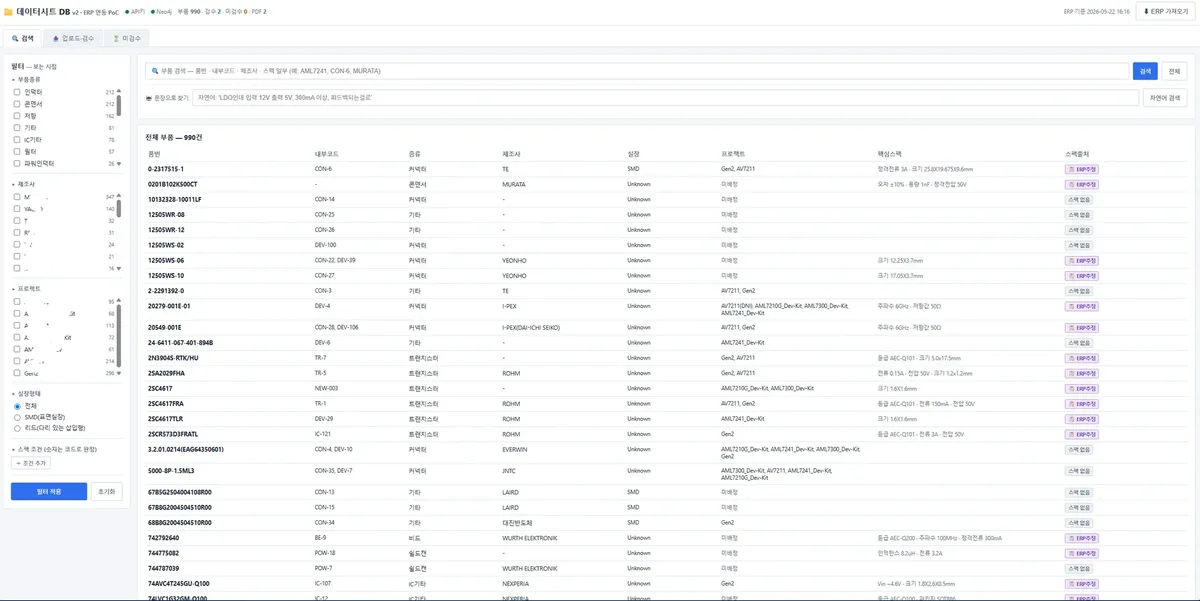Screen dimensions: 1200x601
Task: Click the ERP추정 badge on row 0-2317515-1
Action: tap(1081, 169)
